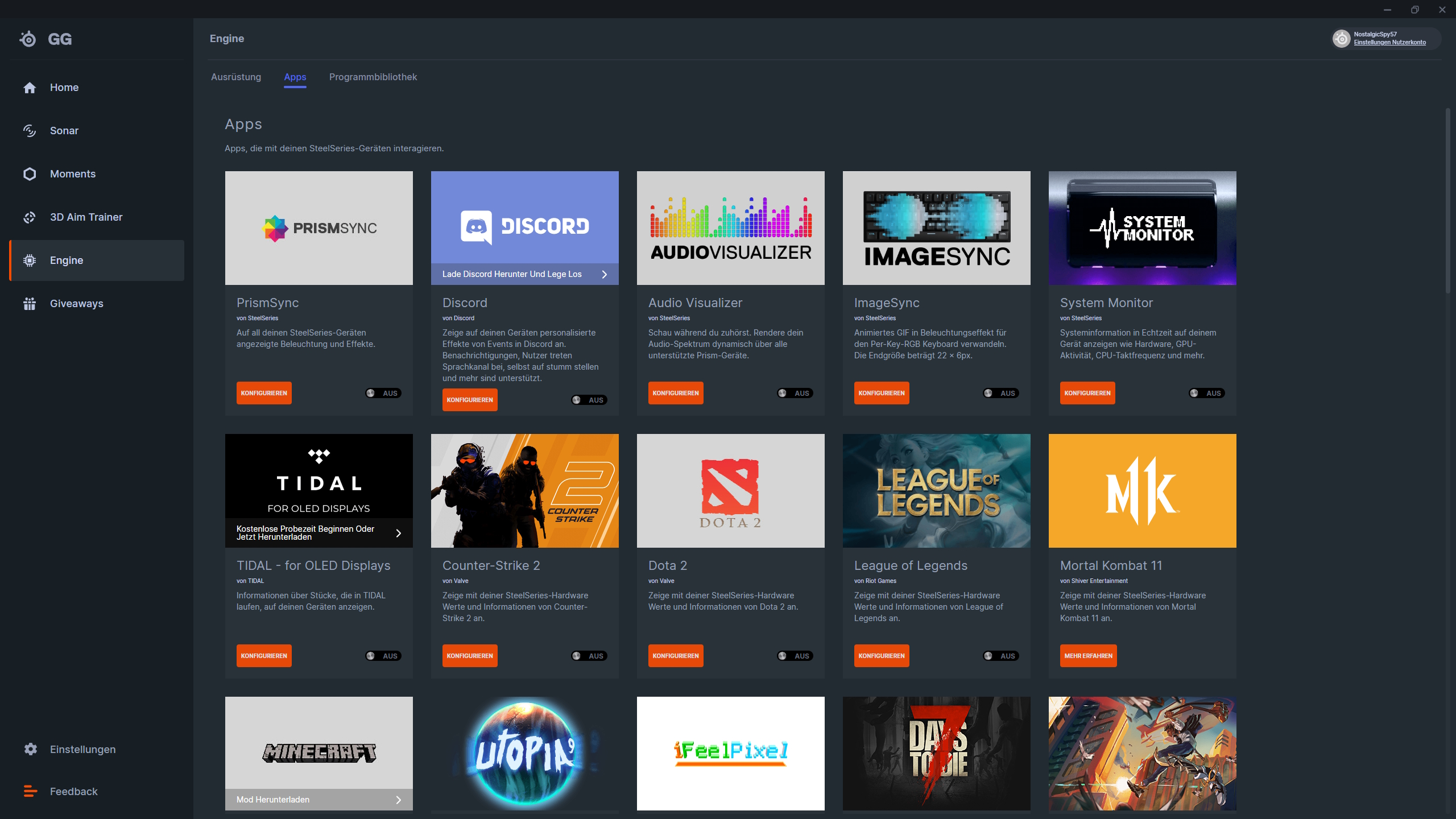Enable the Counter-Strike 2 toggle
Image resolution: width=1456 pixels, height=819 pixels.
(589, 656)
